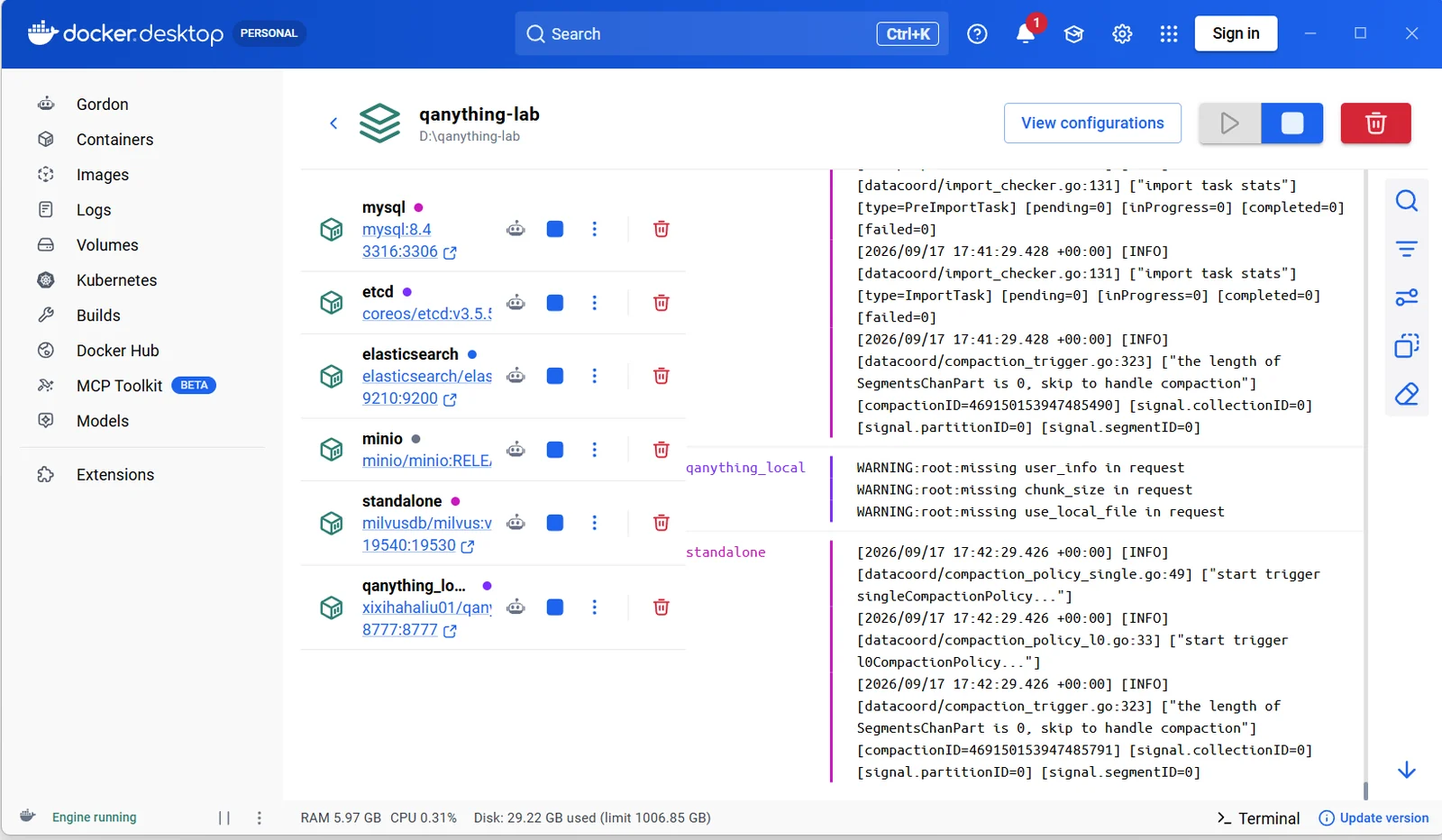The width and height of the screenshot is (1442, 840).
Task: Open Gordon AI assistant in sidebar
Action: pyautogui.click(x=102, y=105)
